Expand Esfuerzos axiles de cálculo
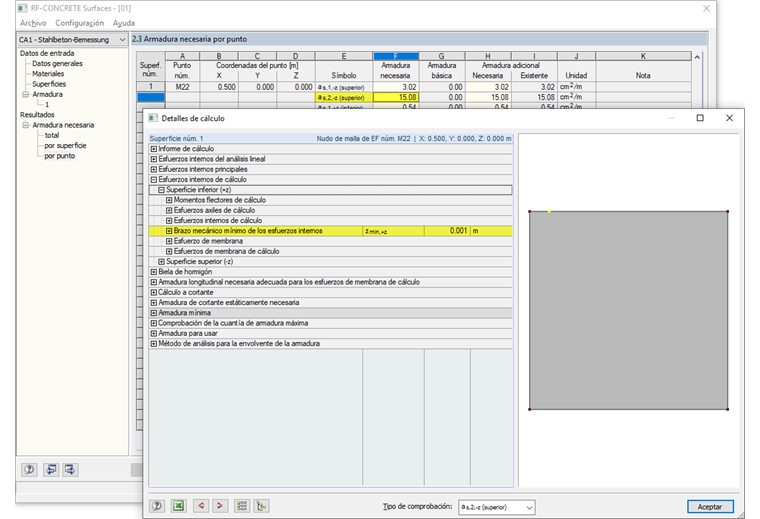The height and width of the screenshot is (519, 760). pos(169,210)
